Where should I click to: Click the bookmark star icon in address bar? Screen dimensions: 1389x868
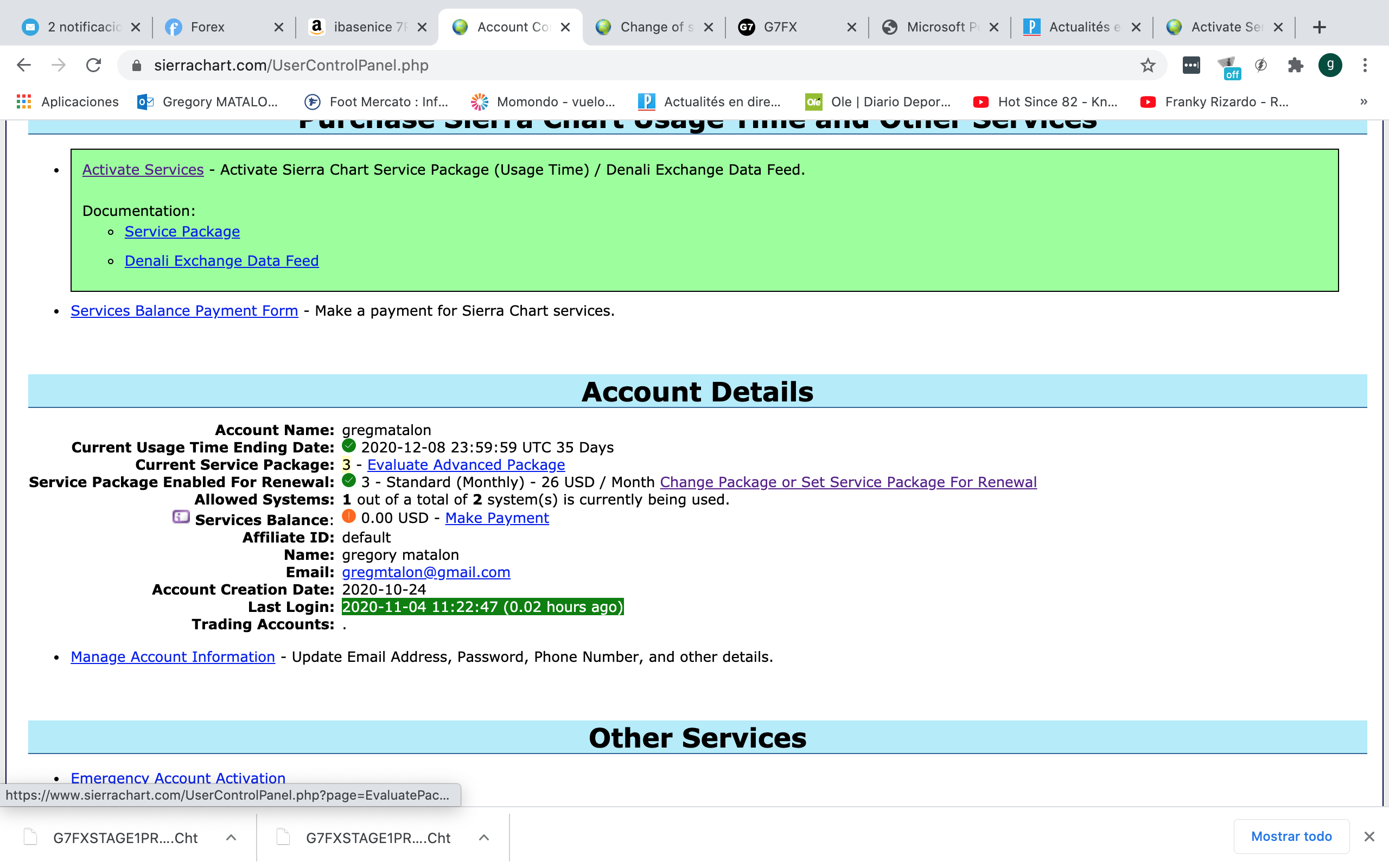(x=1148, y=66)
